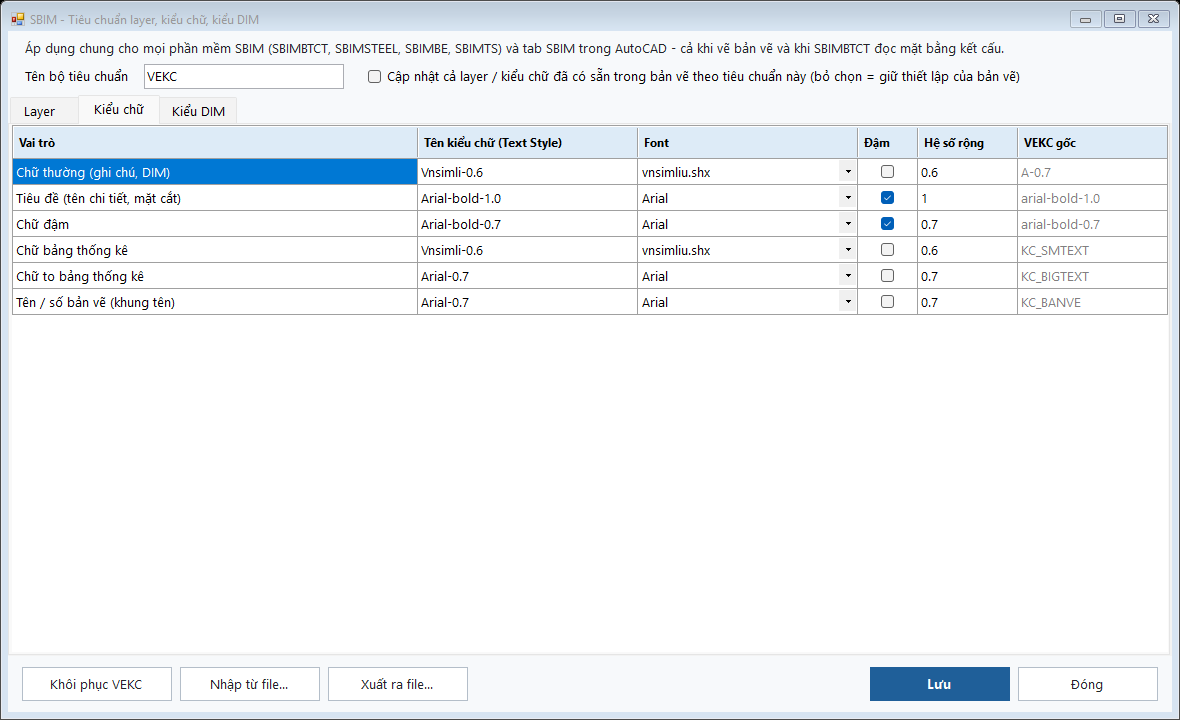Save settings with the 'Lưu' button
This screenshot has height=720, width=1180.
tap(939, 685)
